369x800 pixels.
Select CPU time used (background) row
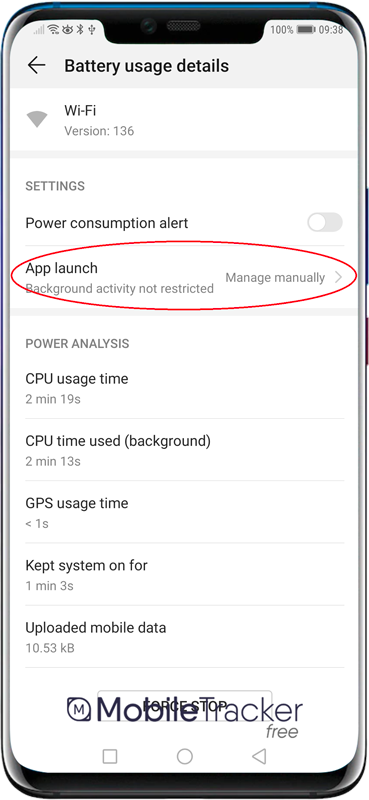(184, 450)
